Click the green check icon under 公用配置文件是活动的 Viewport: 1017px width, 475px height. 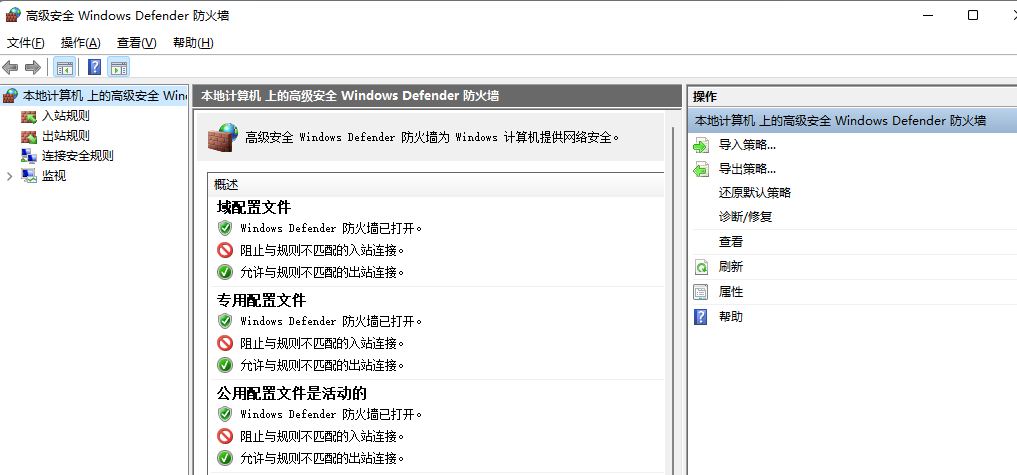[225, 457]
